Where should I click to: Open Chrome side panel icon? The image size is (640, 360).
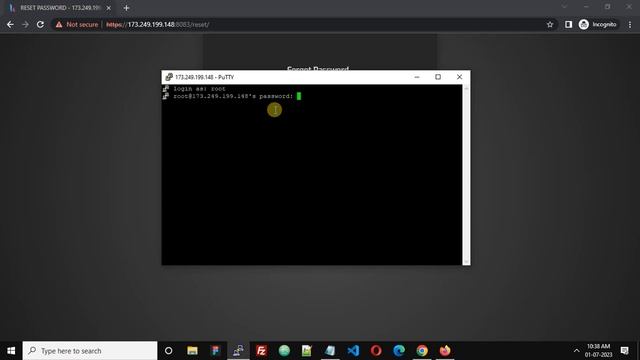click(x=568, y=24)
